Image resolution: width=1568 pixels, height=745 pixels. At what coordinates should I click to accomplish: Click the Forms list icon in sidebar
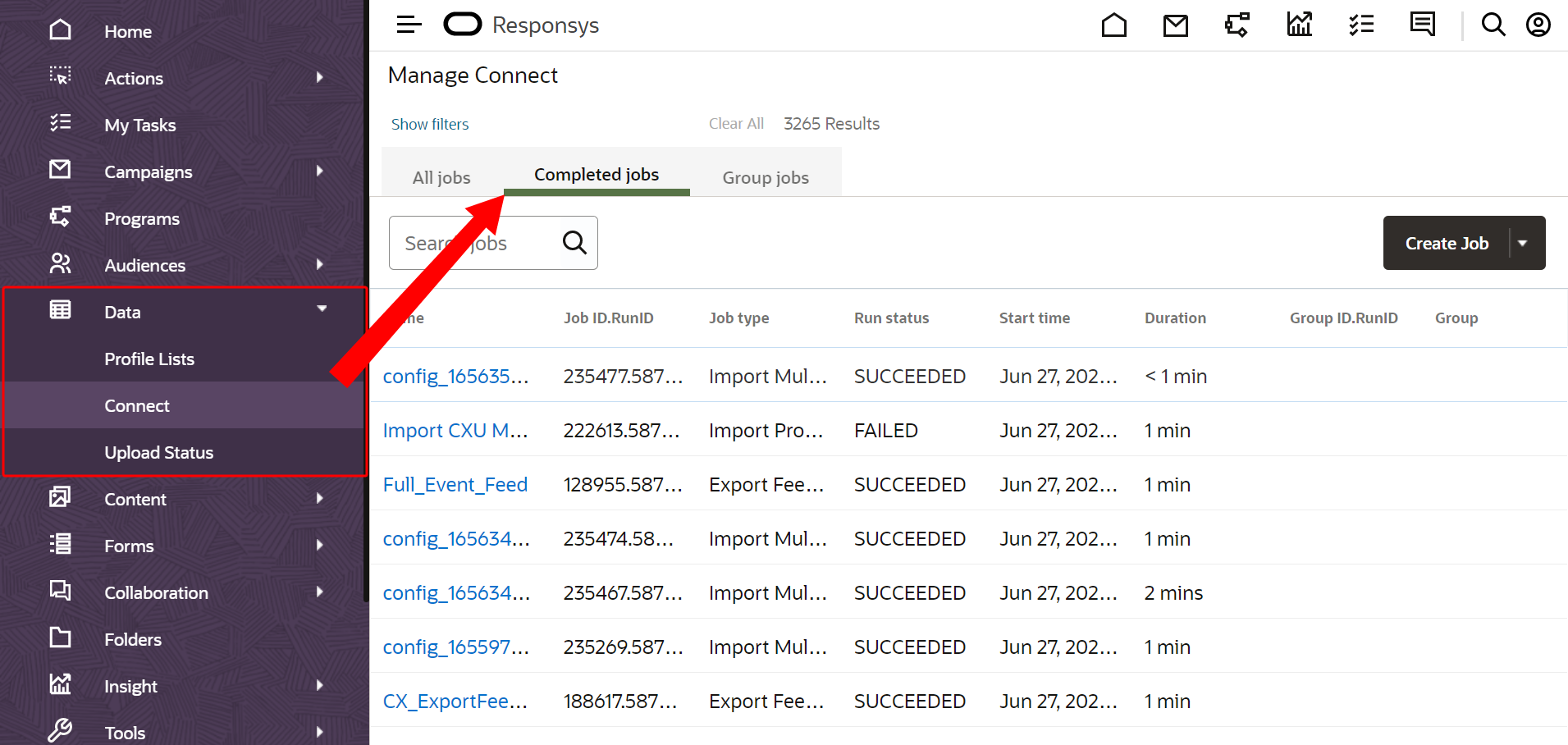coord(60,544)
